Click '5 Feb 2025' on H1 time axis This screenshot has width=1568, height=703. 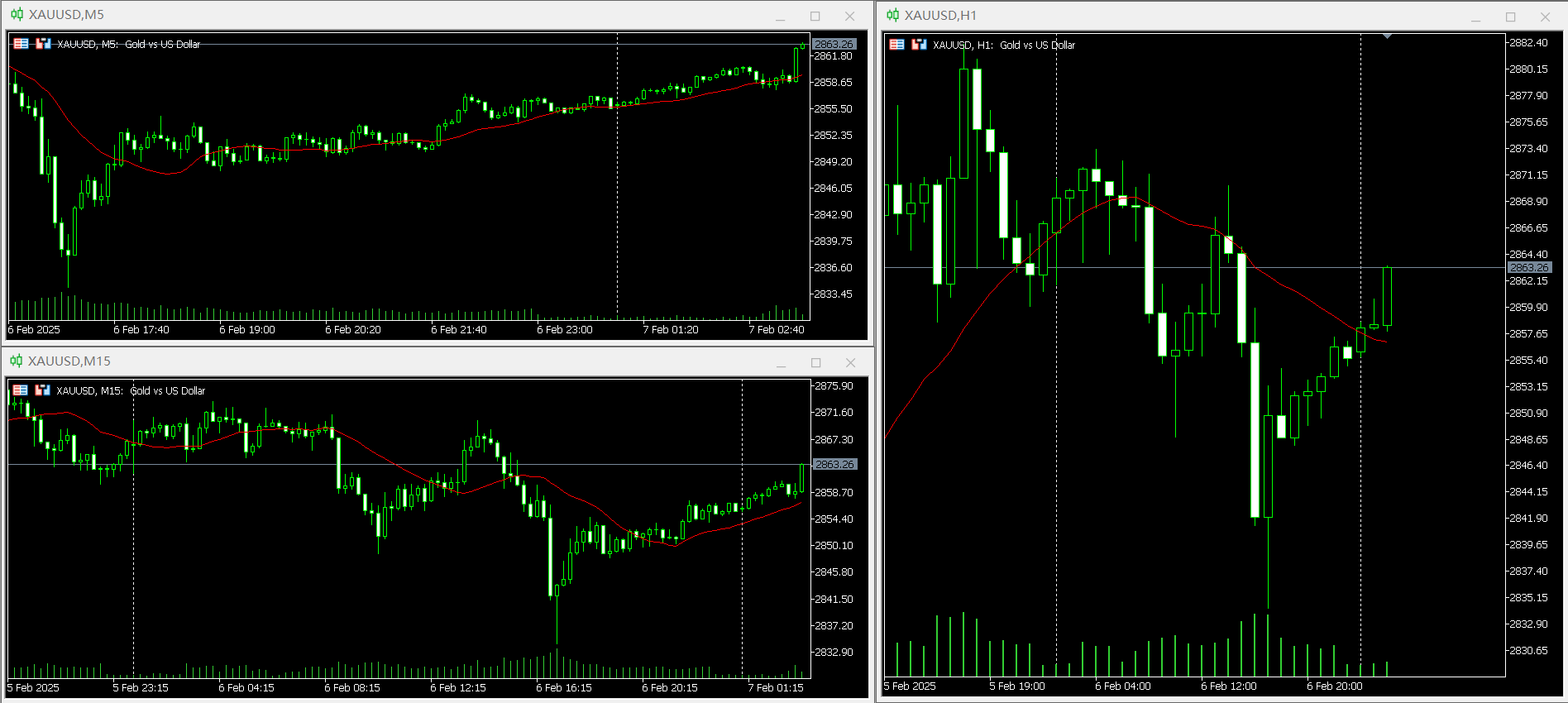coord(910,686)
